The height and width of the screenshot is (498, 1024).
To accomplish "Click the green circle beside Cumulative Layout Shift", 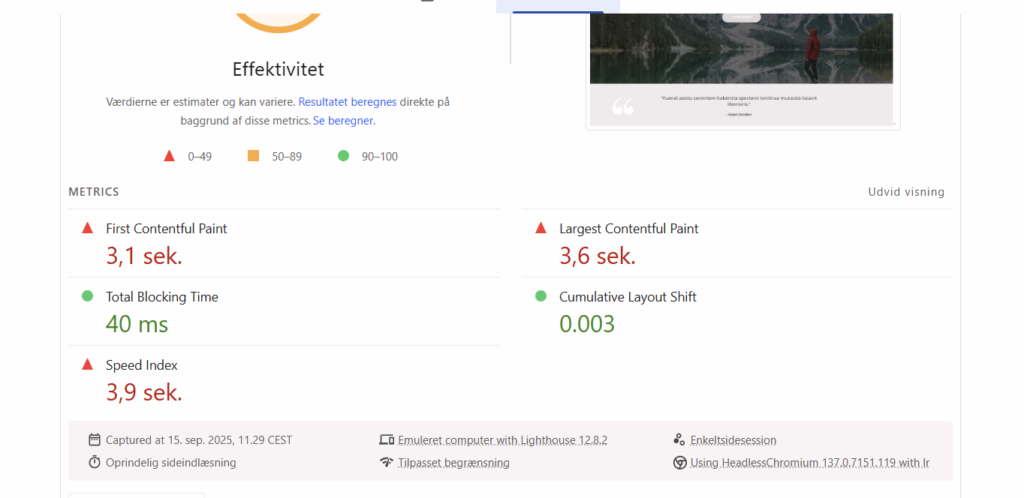I will (541, 296).
